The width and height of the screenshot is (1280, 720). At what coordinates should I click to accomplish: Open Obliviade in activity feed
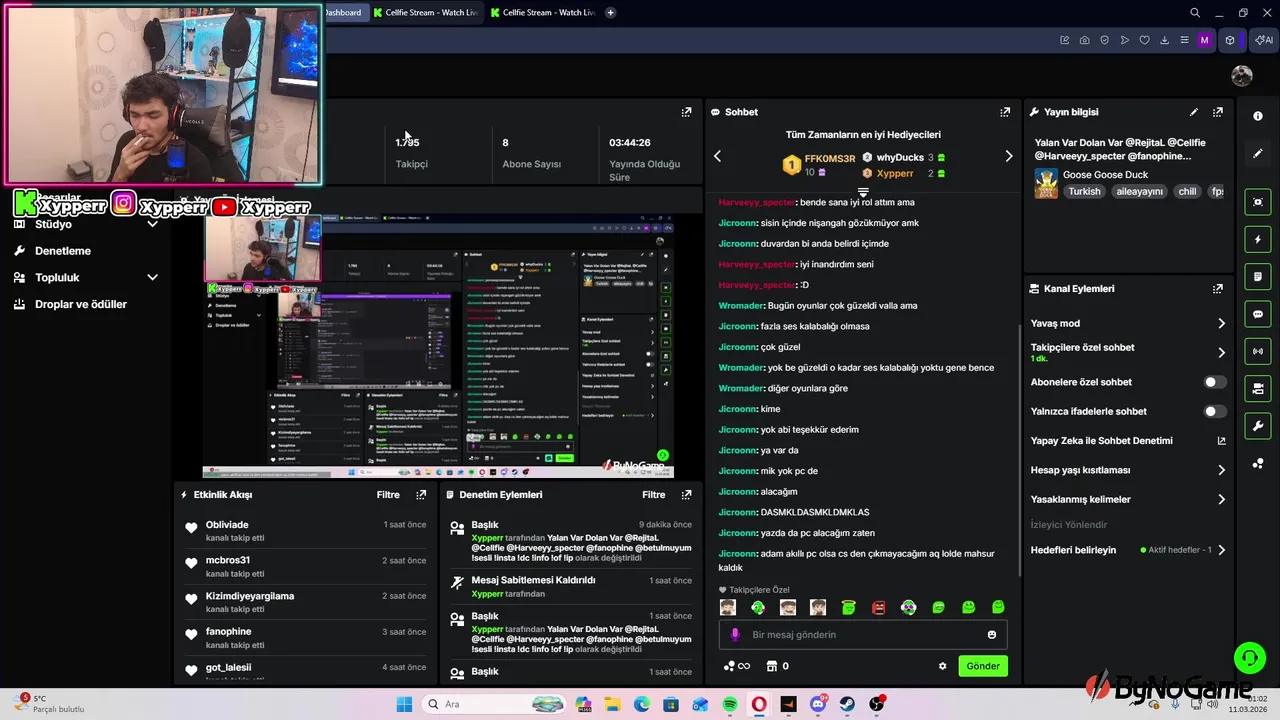click(227, 525)
